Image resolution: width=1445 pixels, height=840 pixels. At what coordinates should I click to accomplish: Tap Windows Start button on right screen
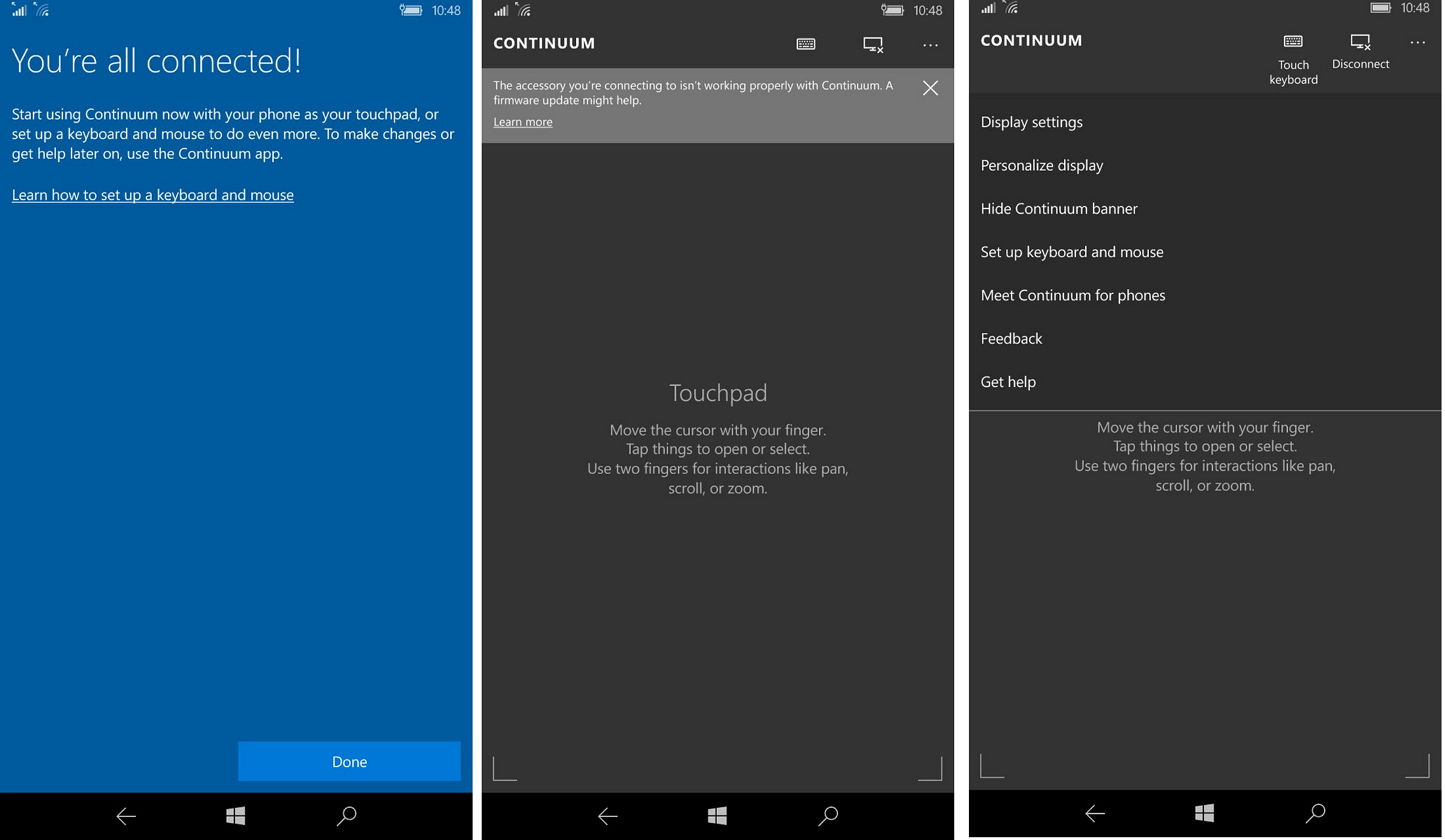tap(1204, 813)
